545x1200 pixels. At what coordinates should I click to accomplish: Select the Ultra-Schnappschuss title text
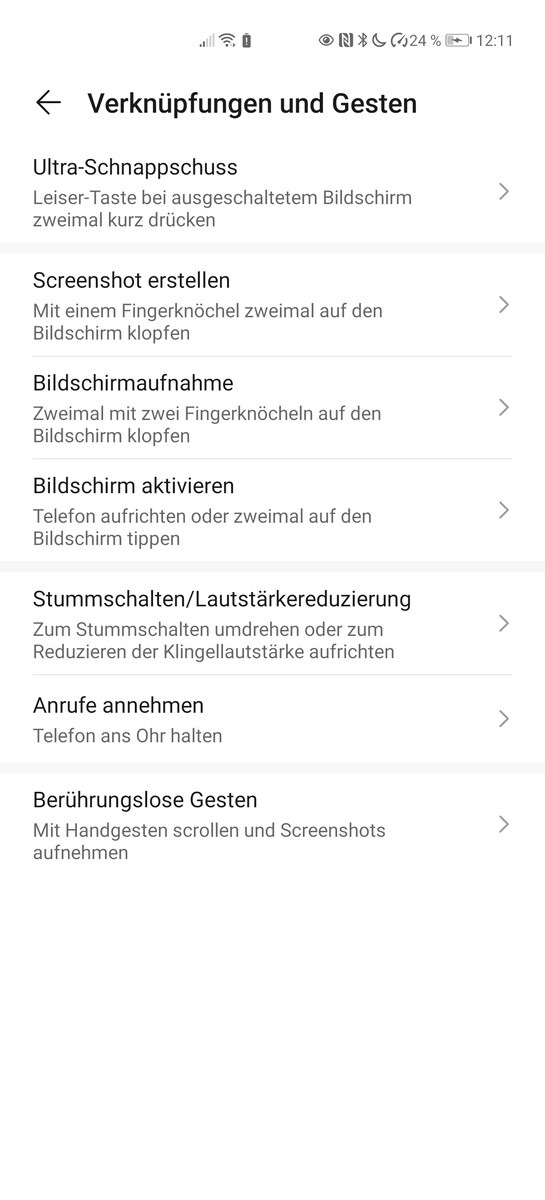(135, 167)
